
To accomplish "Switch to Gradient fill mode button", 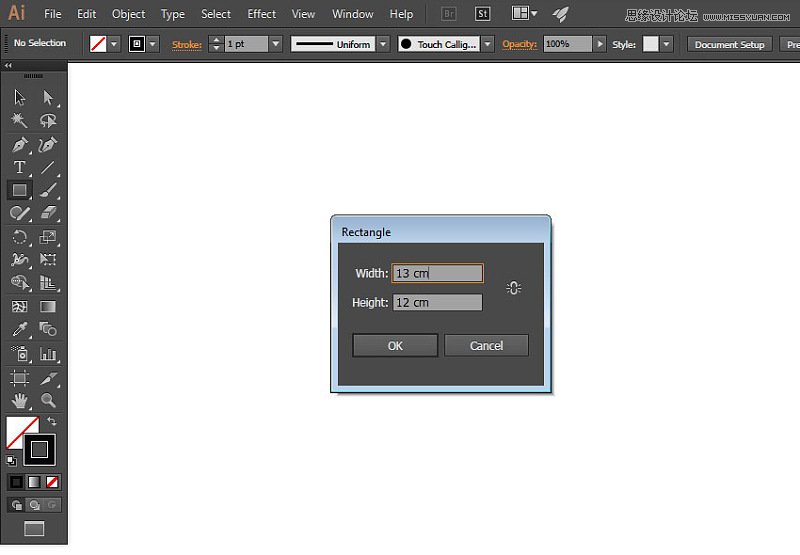I will pyautogui.click(x=34, y=482).
